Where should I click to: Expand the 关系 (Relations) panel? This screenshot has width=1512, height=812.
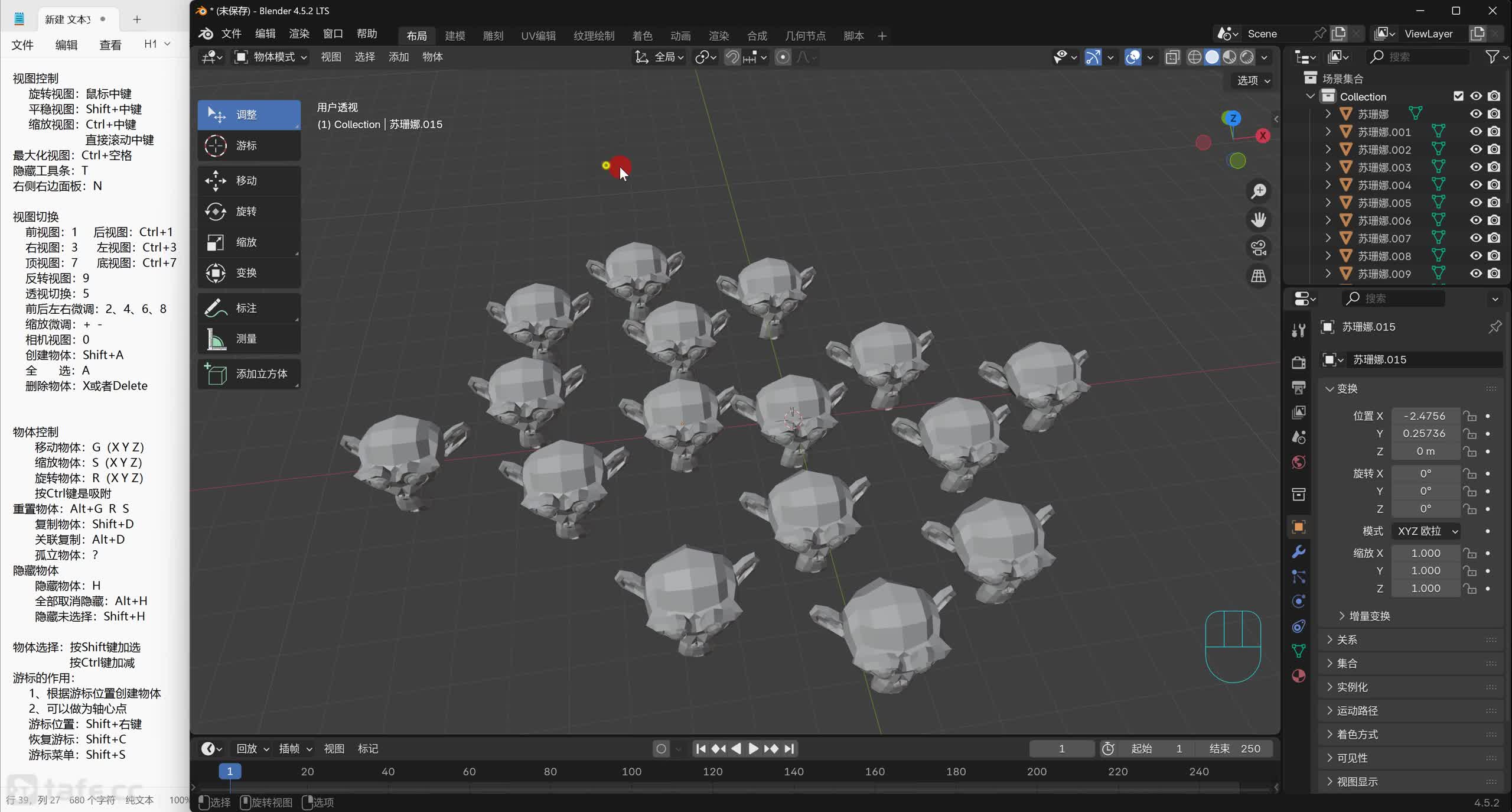tap(1347, 640)
